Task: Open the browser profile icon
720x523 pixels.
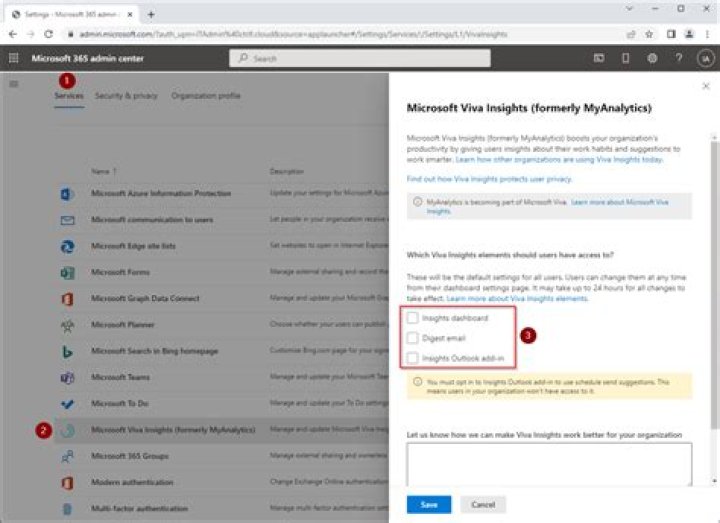Action: click(689, 34)
